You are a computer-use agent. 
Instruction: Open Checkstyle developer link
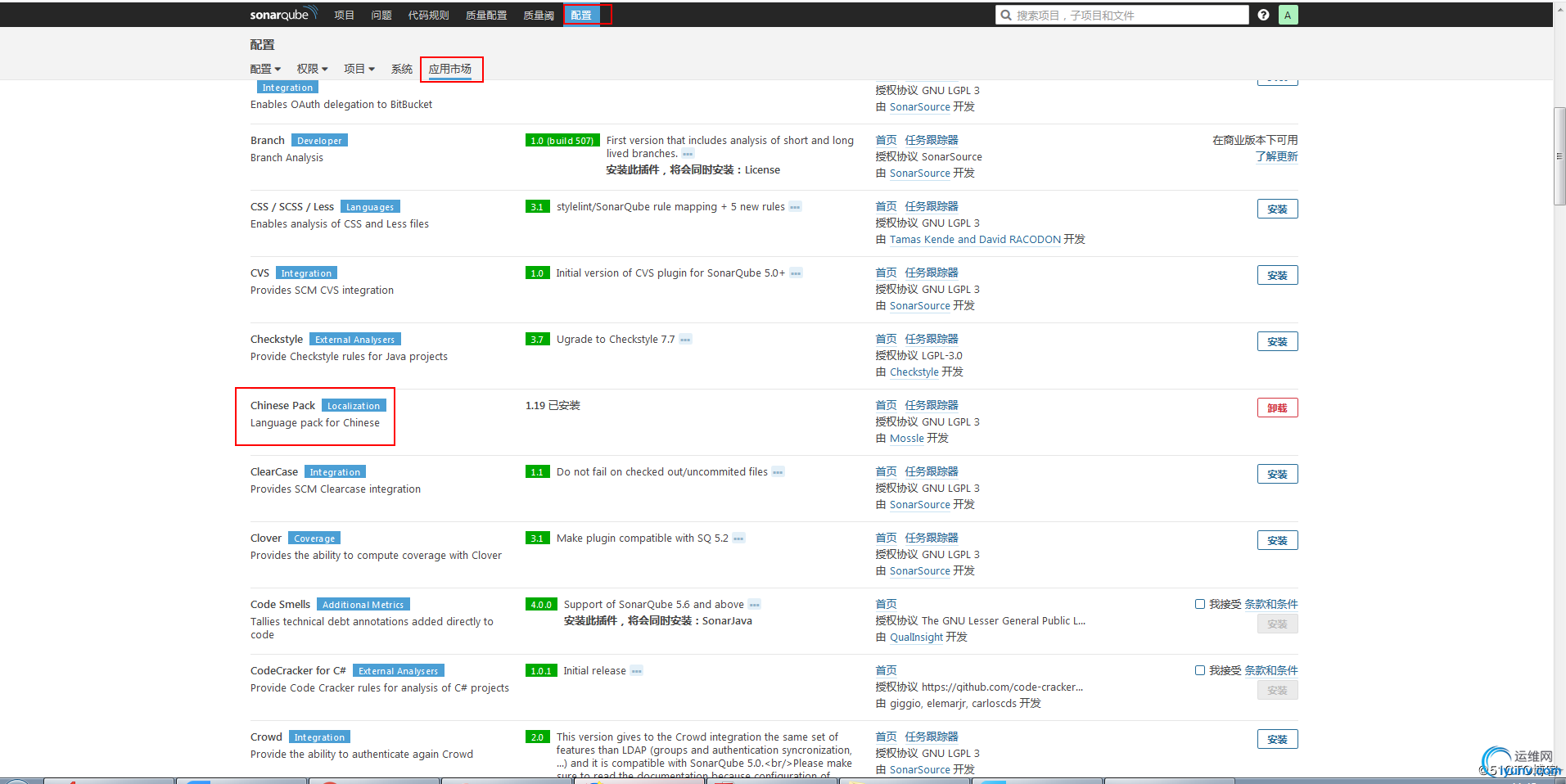[914, 372]
